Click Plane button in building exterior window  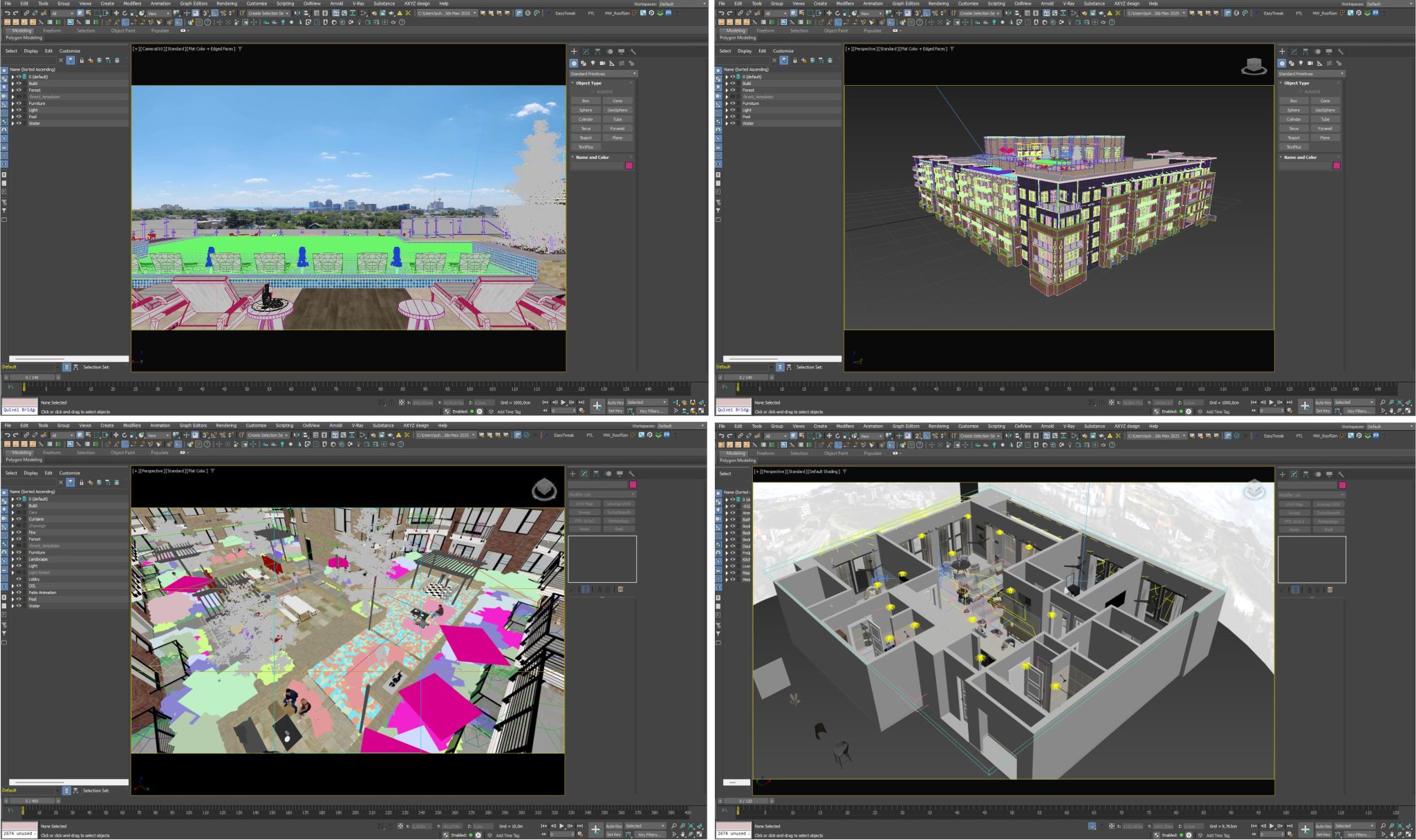pyautogui.click(x=1325, y=138)
